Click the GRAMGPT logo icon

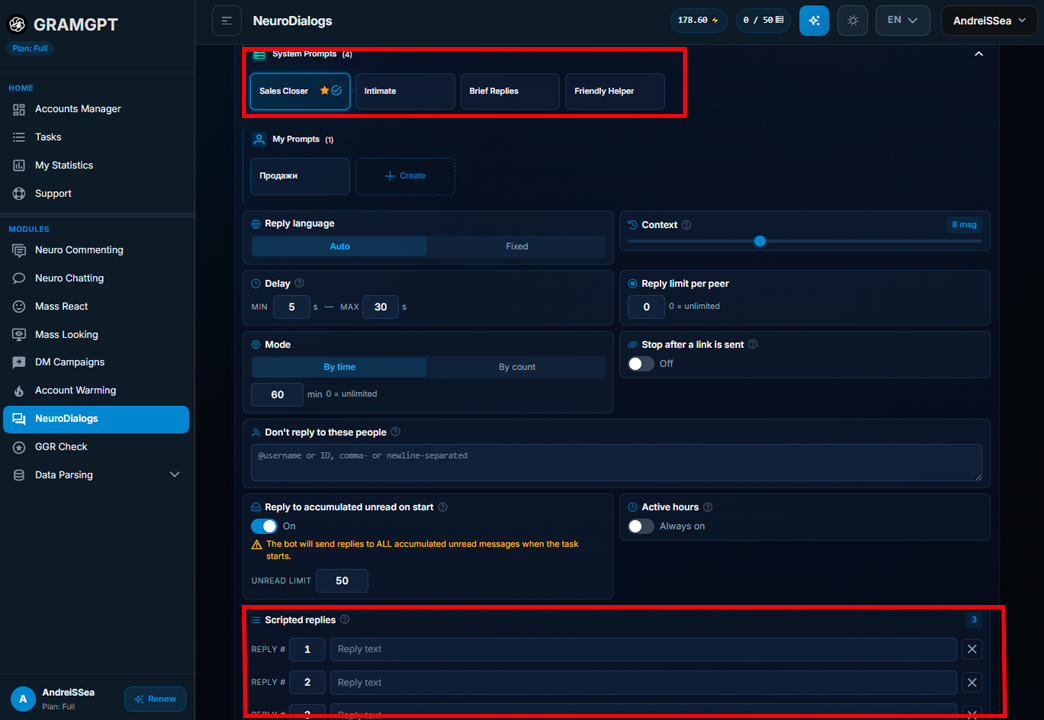click(17, 25)
